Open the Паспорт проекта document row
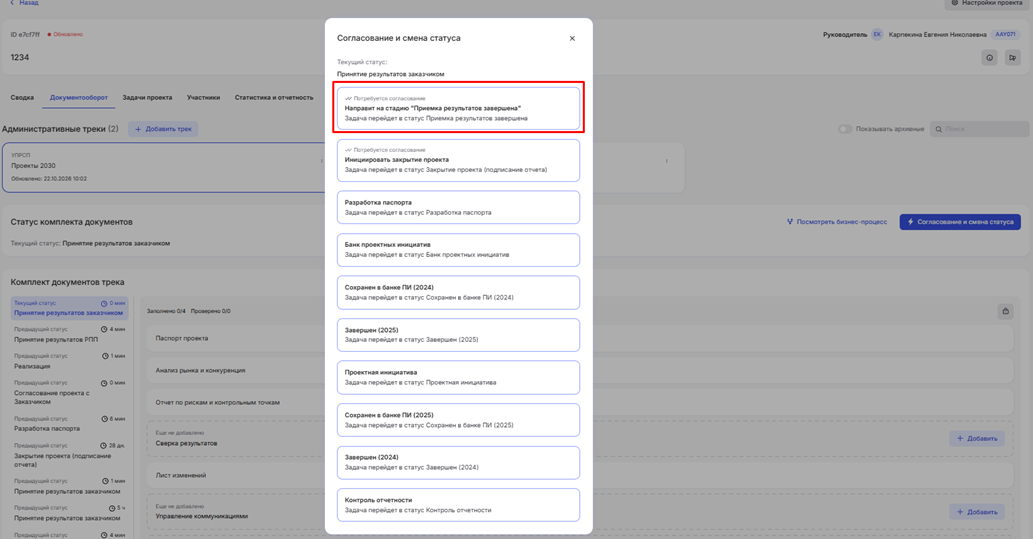Screen dimensions: 1033x539 (580, 339)
